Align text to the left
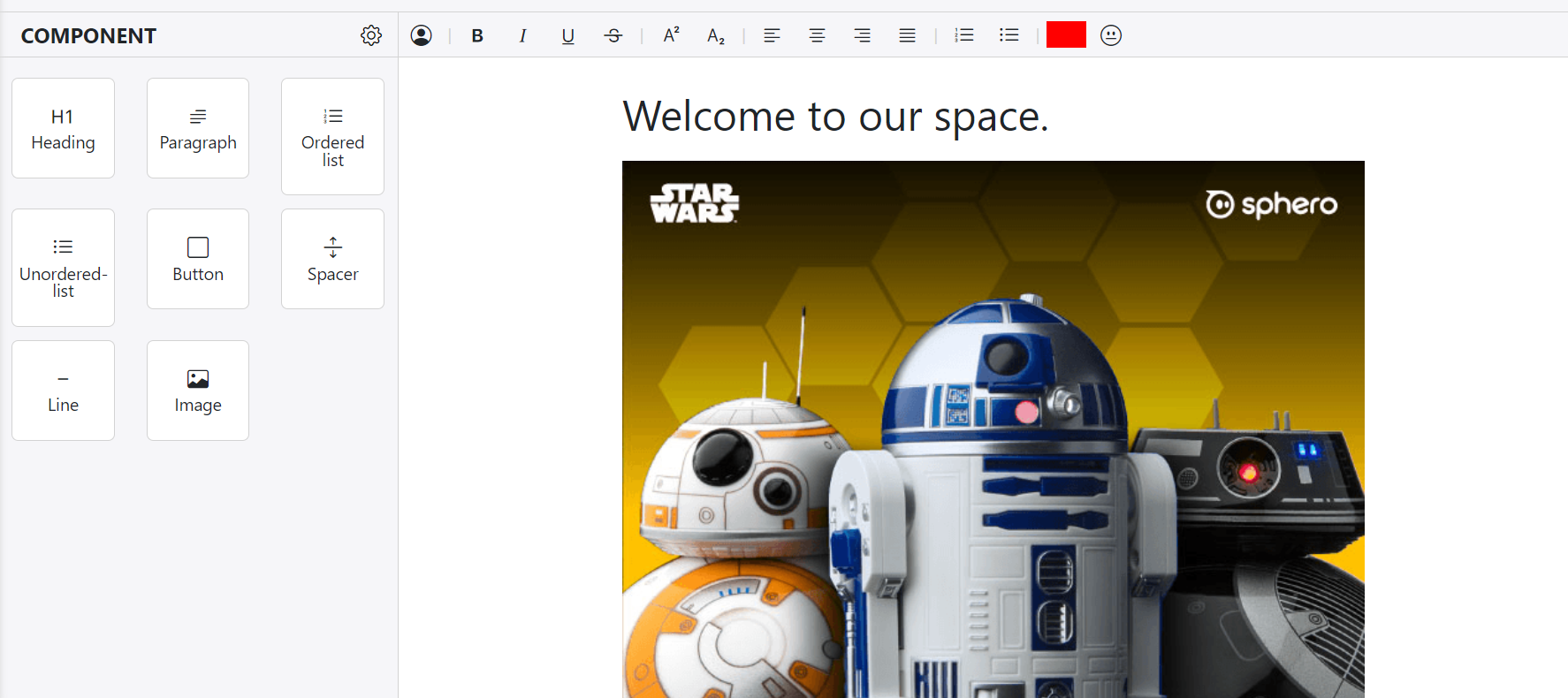This screenshot has width=1568, height=698. point(772,35)
